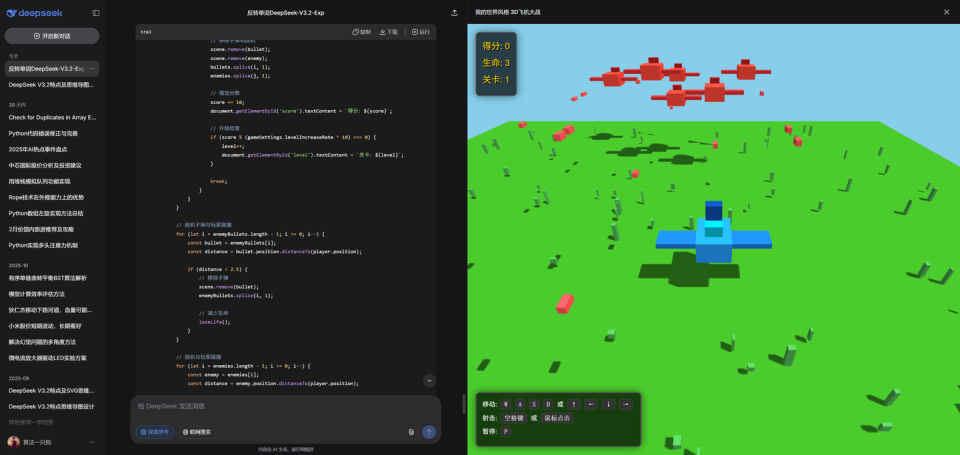Collapse the sidebar with the panel icon
Screen dimensions: 960x455
click(x=96, y=13)
